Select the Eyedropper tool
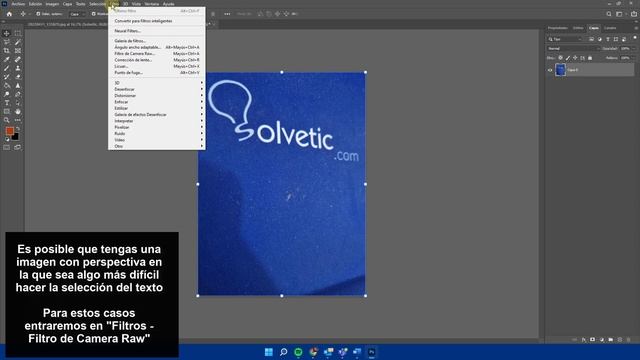The height and width of the screenshot is (360, 640). [x=7, y=60]
